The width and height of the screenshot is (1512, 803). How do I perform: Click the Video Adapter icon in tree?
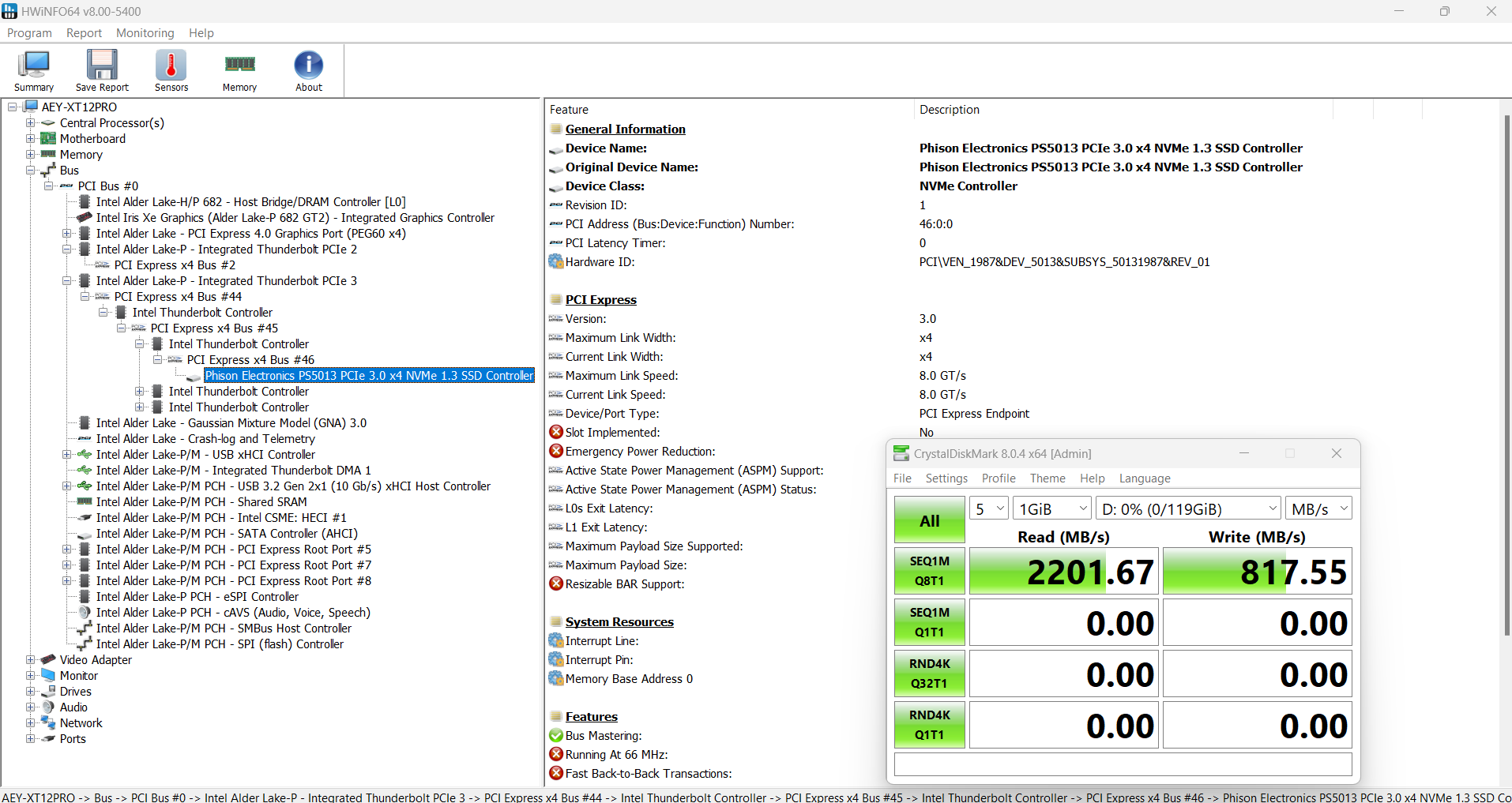(48, 660)
